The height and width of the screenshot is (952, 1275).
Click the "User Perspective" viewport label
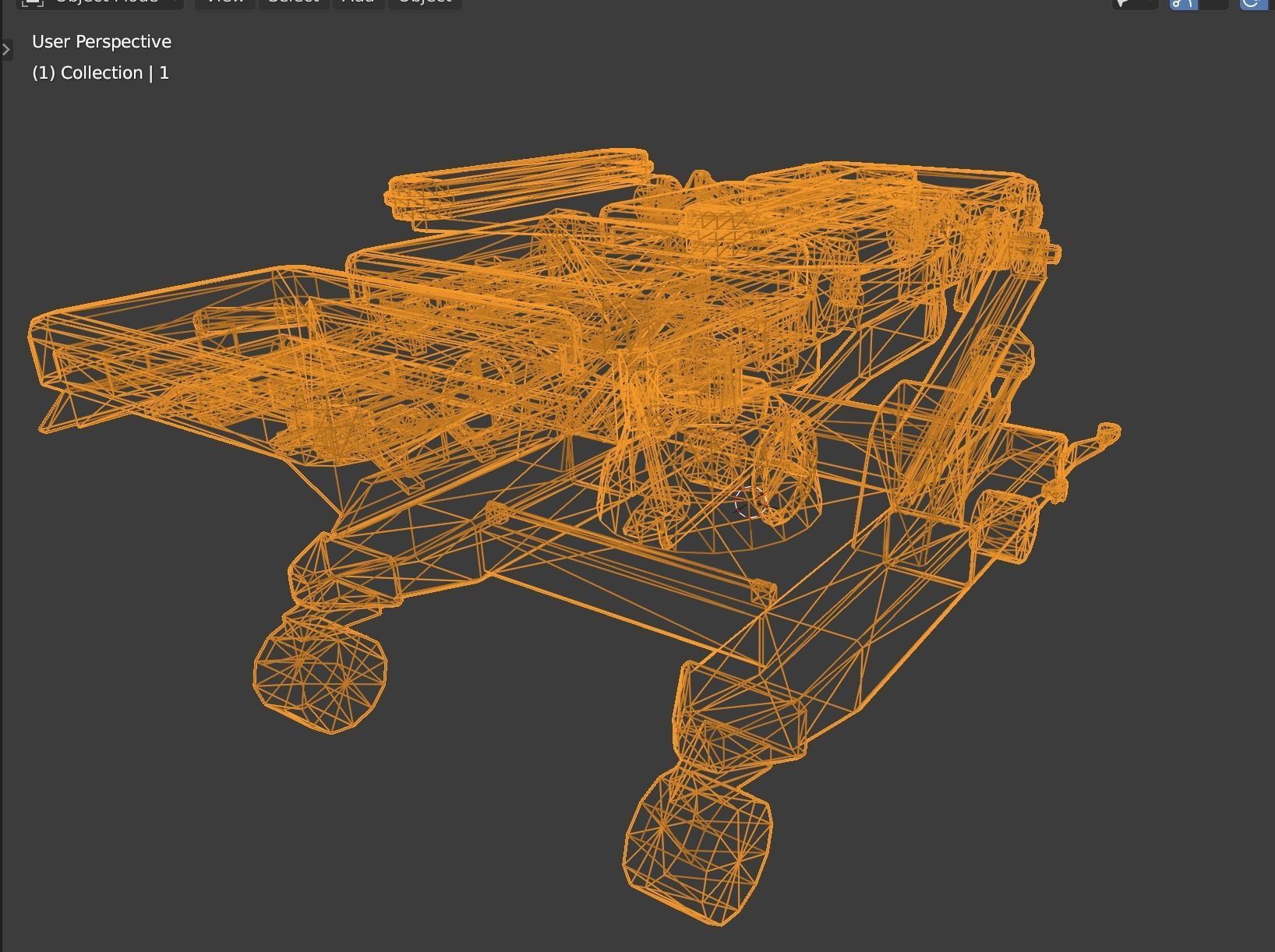point(101,41)
